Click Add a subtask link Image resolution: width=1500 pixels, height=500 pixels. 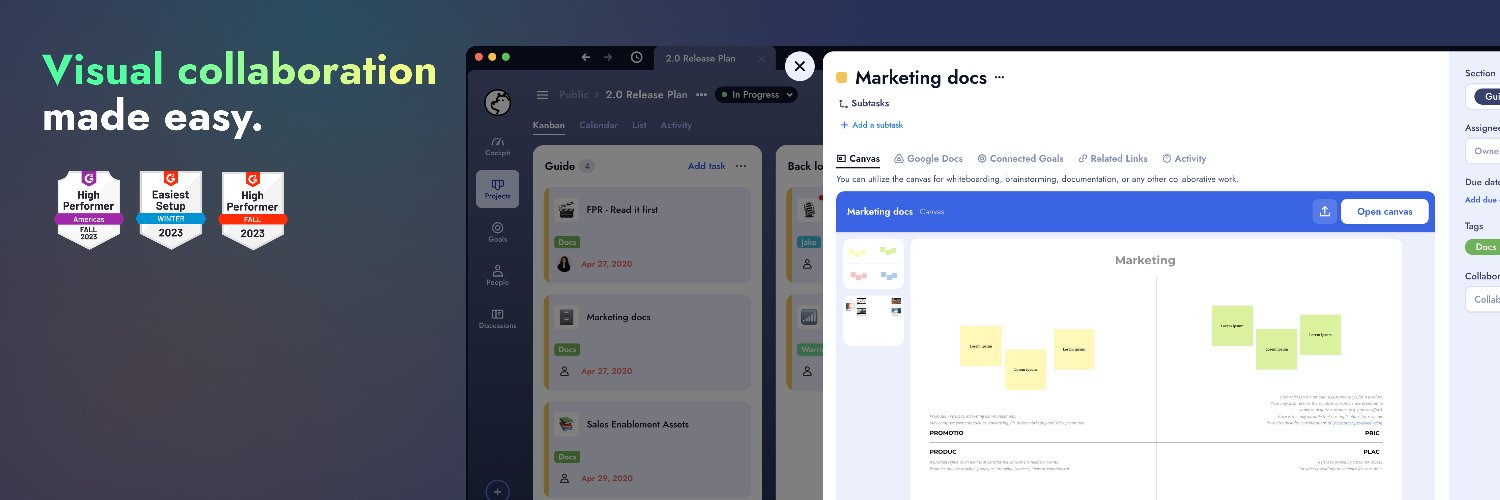pos(871,125)
